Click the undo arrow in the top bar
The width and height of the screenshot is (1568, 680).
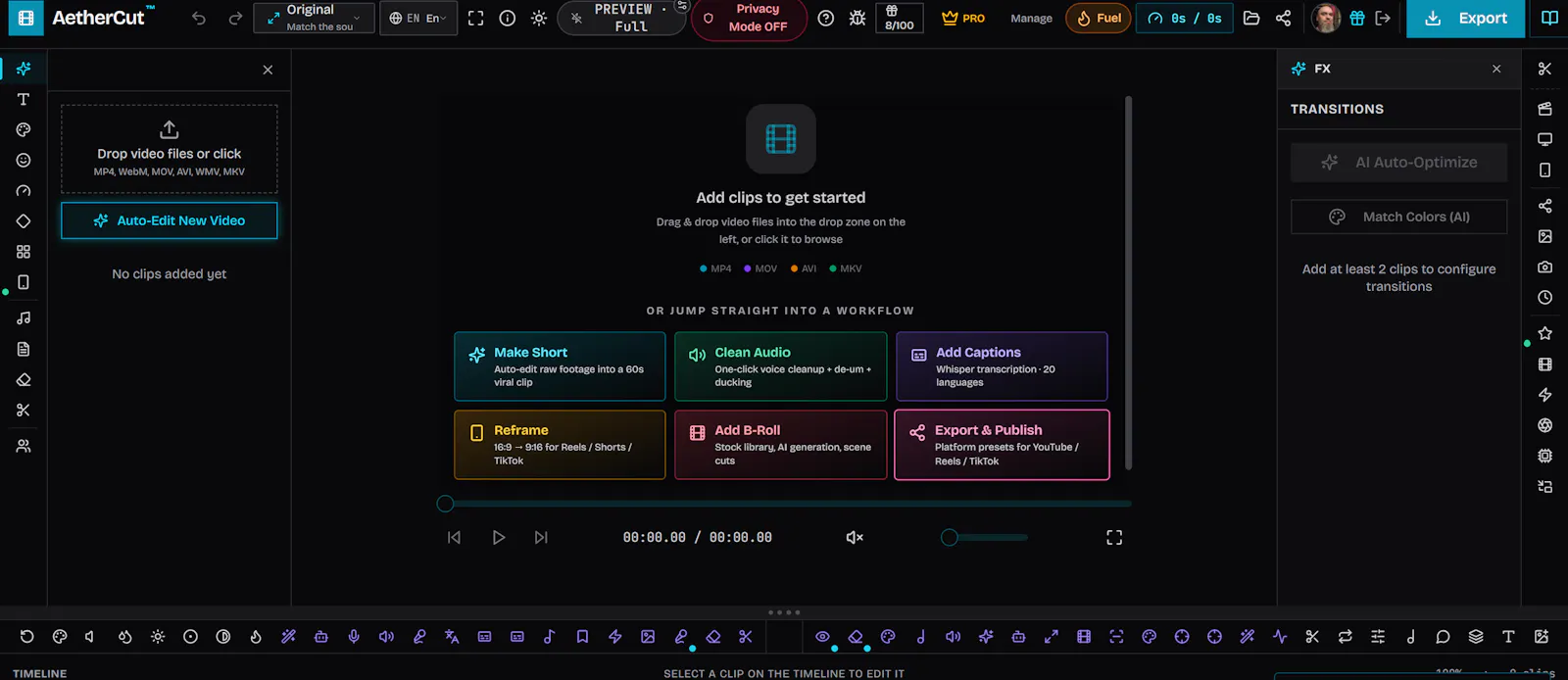(199, 18)
